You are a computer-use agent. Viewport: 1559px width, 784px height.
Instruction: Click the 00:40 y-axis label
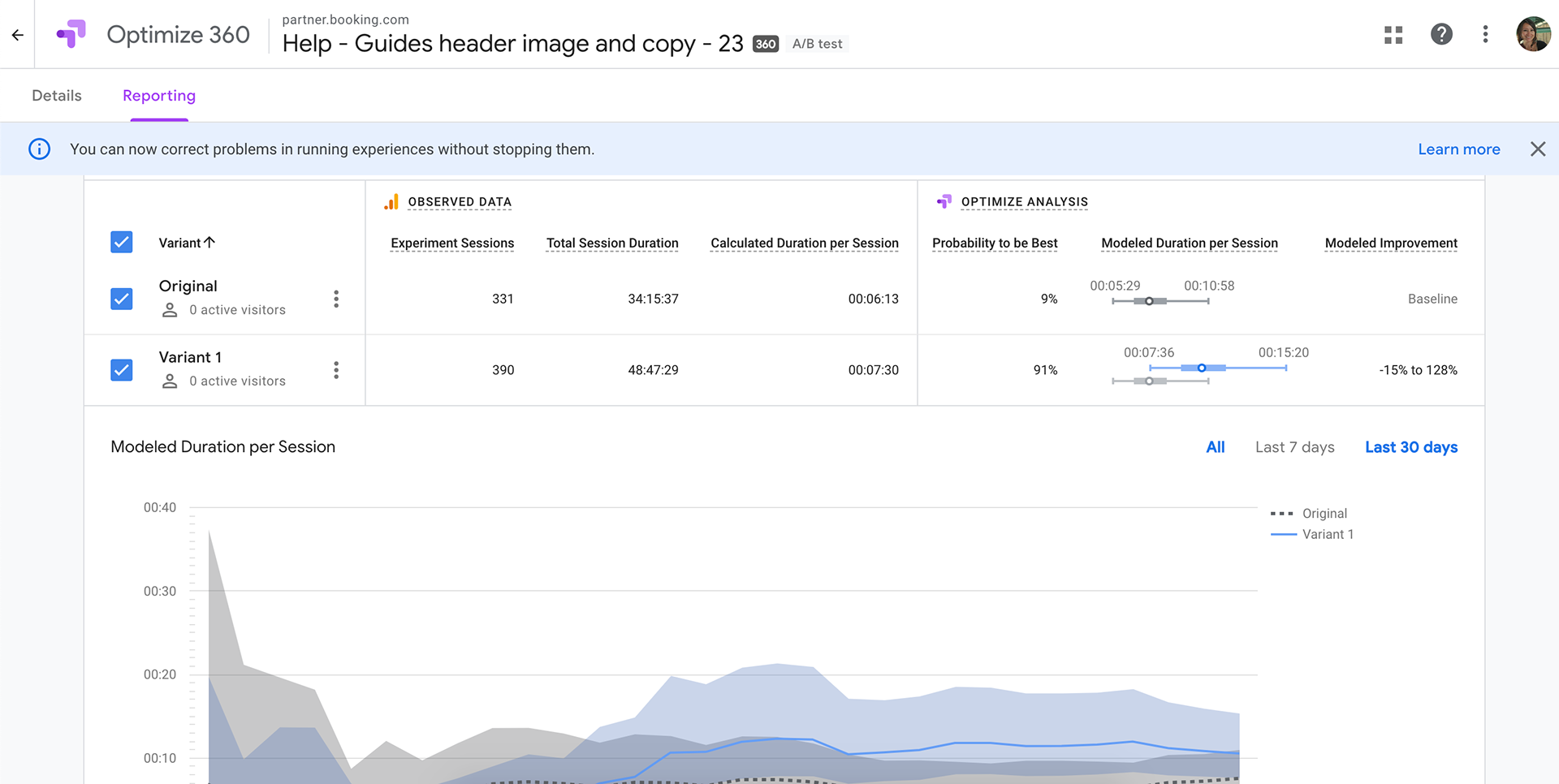coord(160,508)
